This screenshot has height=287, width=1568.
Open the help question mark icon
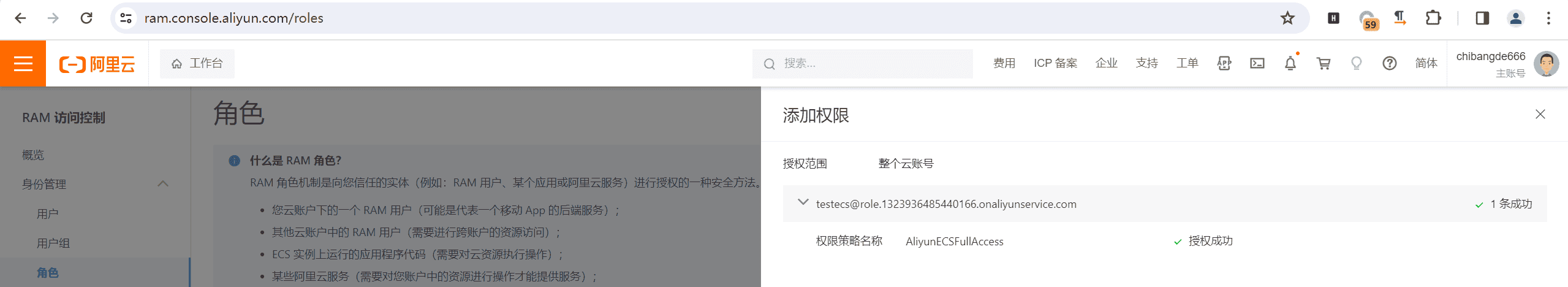[1390, 63]
